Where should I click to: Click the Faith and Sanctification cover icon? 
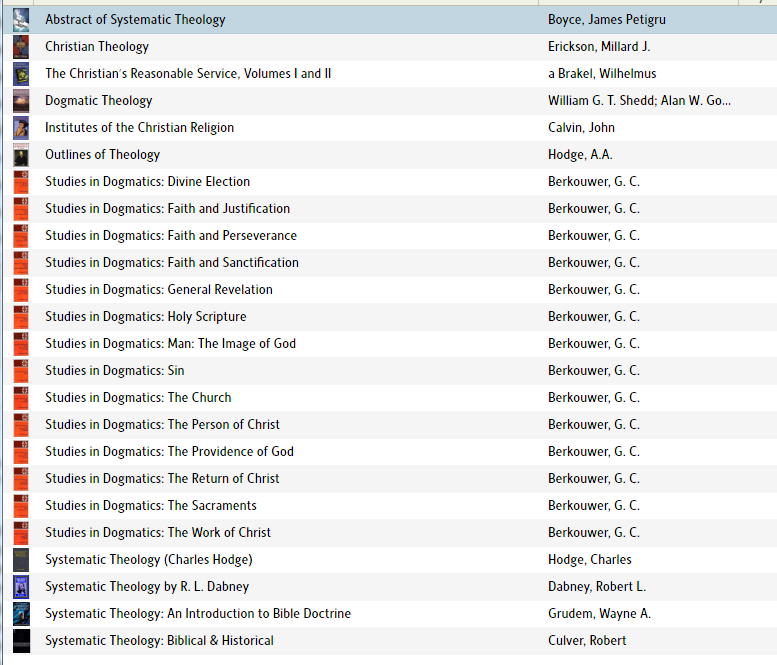[21, 263]
